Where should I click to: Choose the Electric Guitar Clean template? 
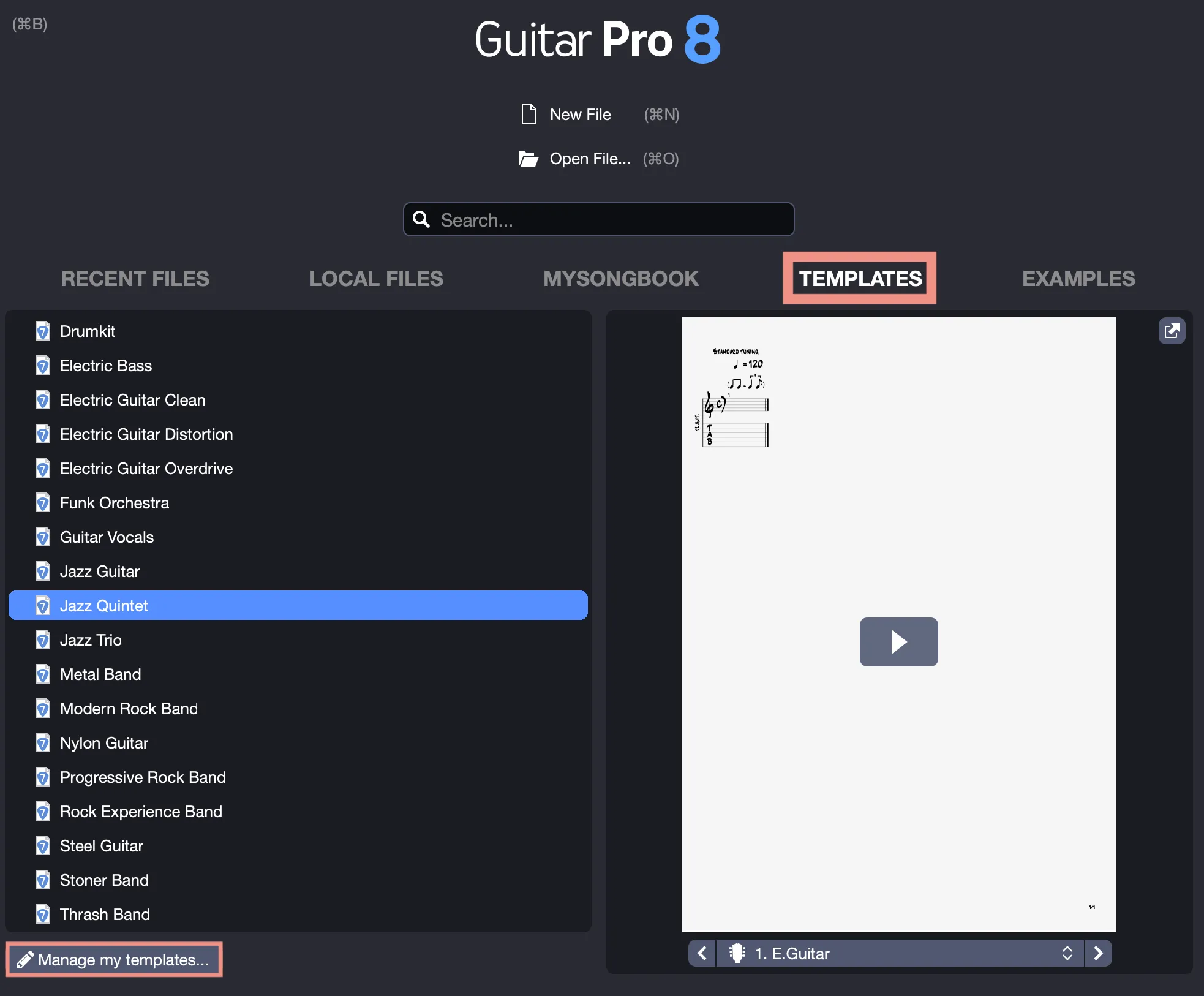pos(298,400)
